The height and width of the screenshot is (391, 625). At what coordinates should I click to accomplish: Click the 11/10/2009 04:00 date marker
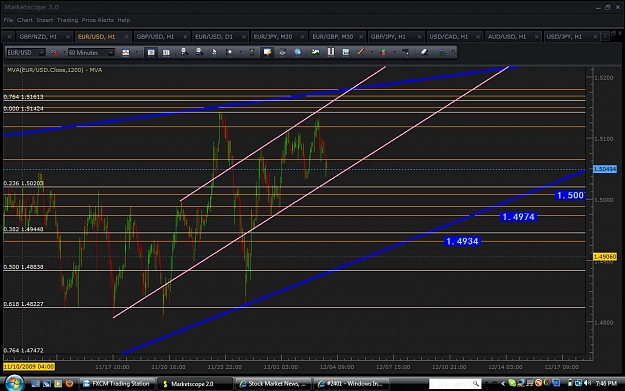(x=29, y=367)
